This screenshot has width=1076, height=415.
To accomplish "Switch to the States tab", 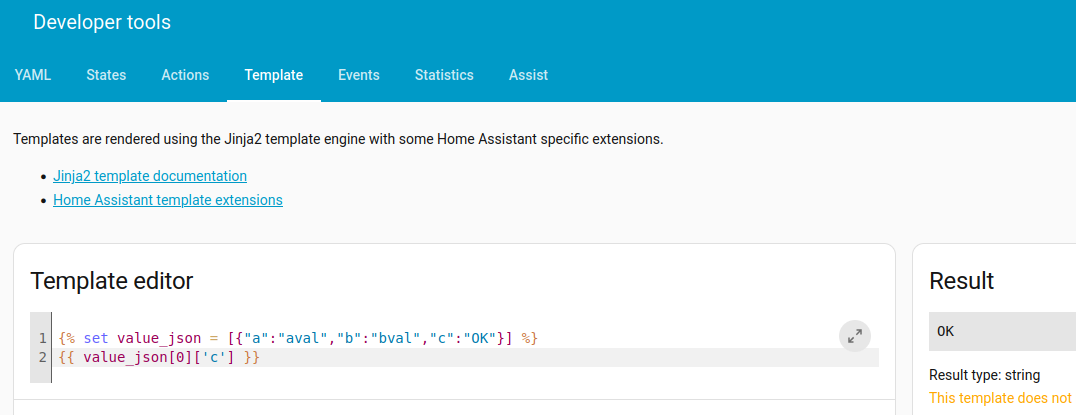I will (x=106, y=75).
